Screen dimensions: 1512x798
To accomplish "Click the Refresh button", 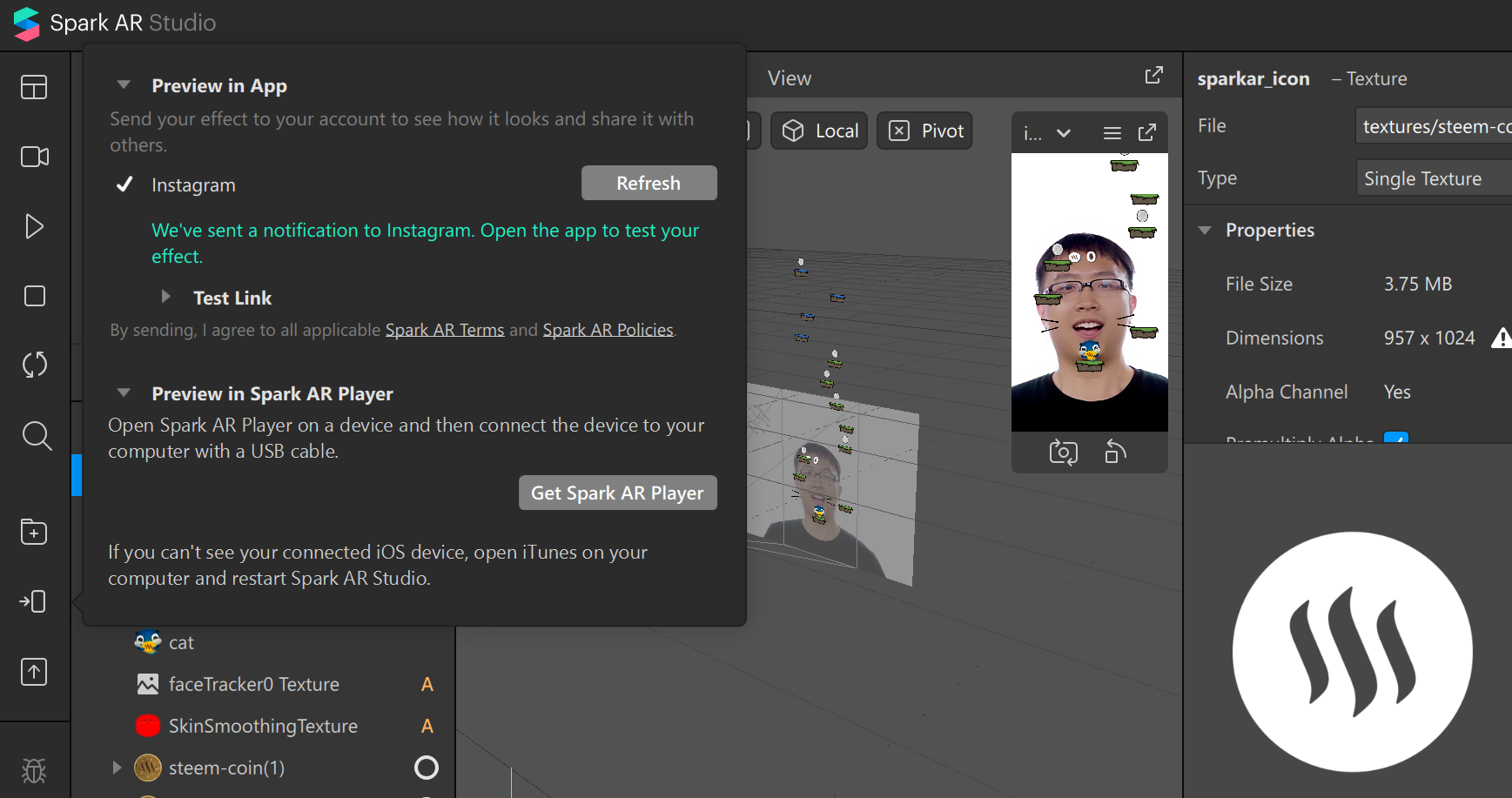I will coord(649,183).
